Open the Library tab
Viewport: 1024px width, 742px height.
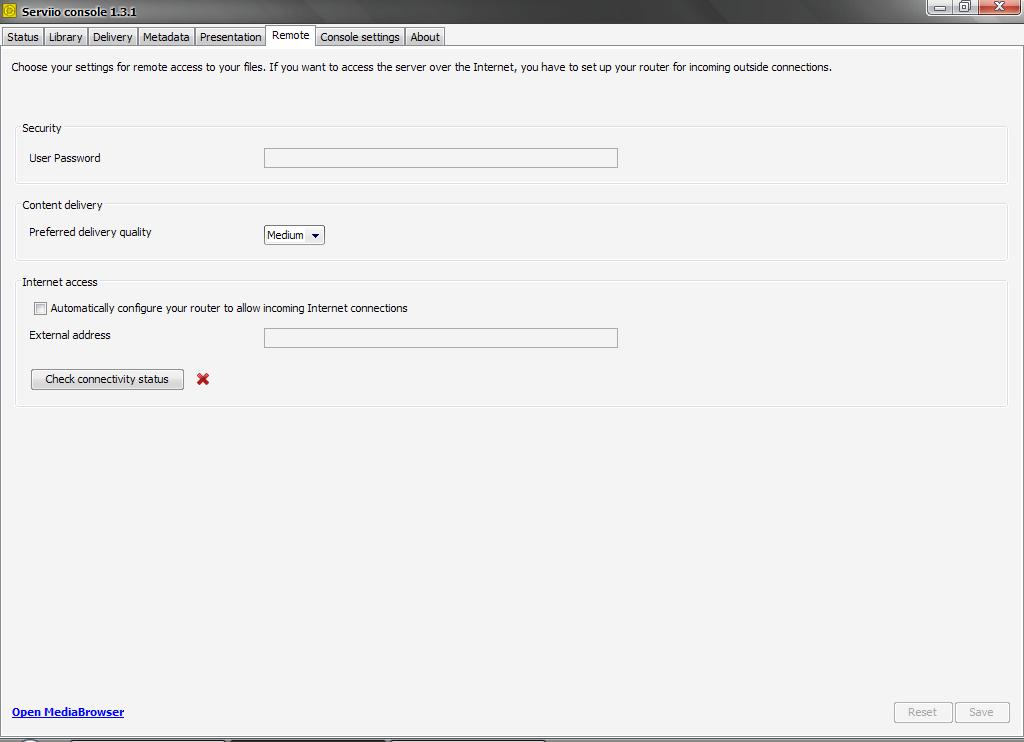(x=65, y=37)
